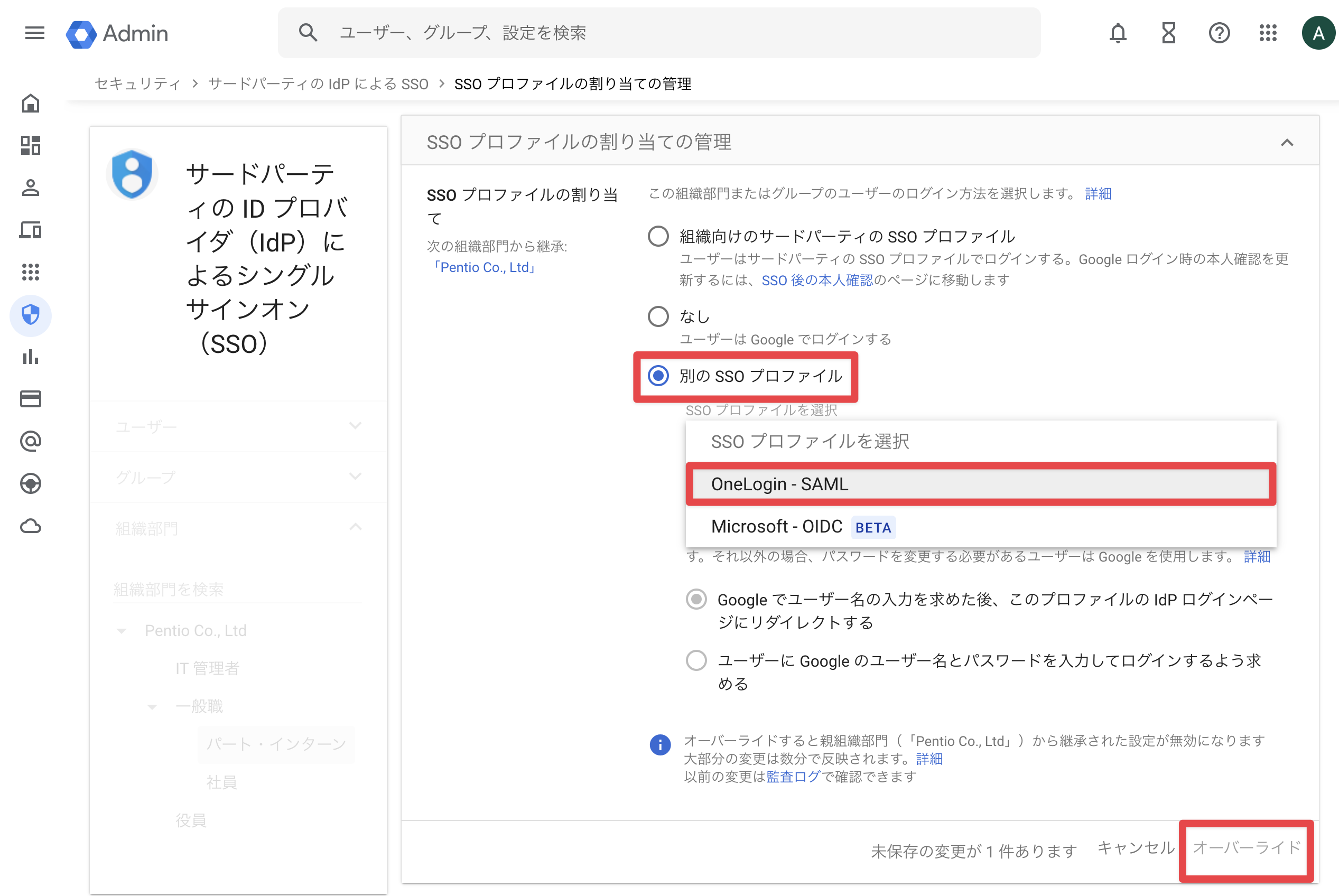Select 一般職 org unit
The image size is (1339, 896).
[199, 707]
